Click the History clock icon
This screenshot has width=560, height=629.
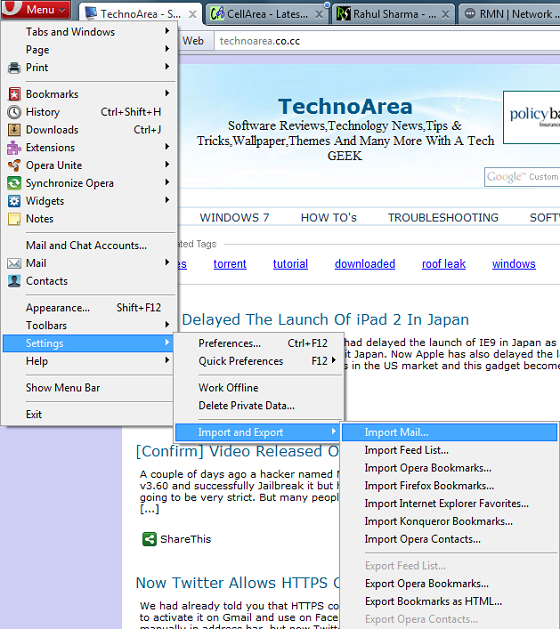point(14,112)
